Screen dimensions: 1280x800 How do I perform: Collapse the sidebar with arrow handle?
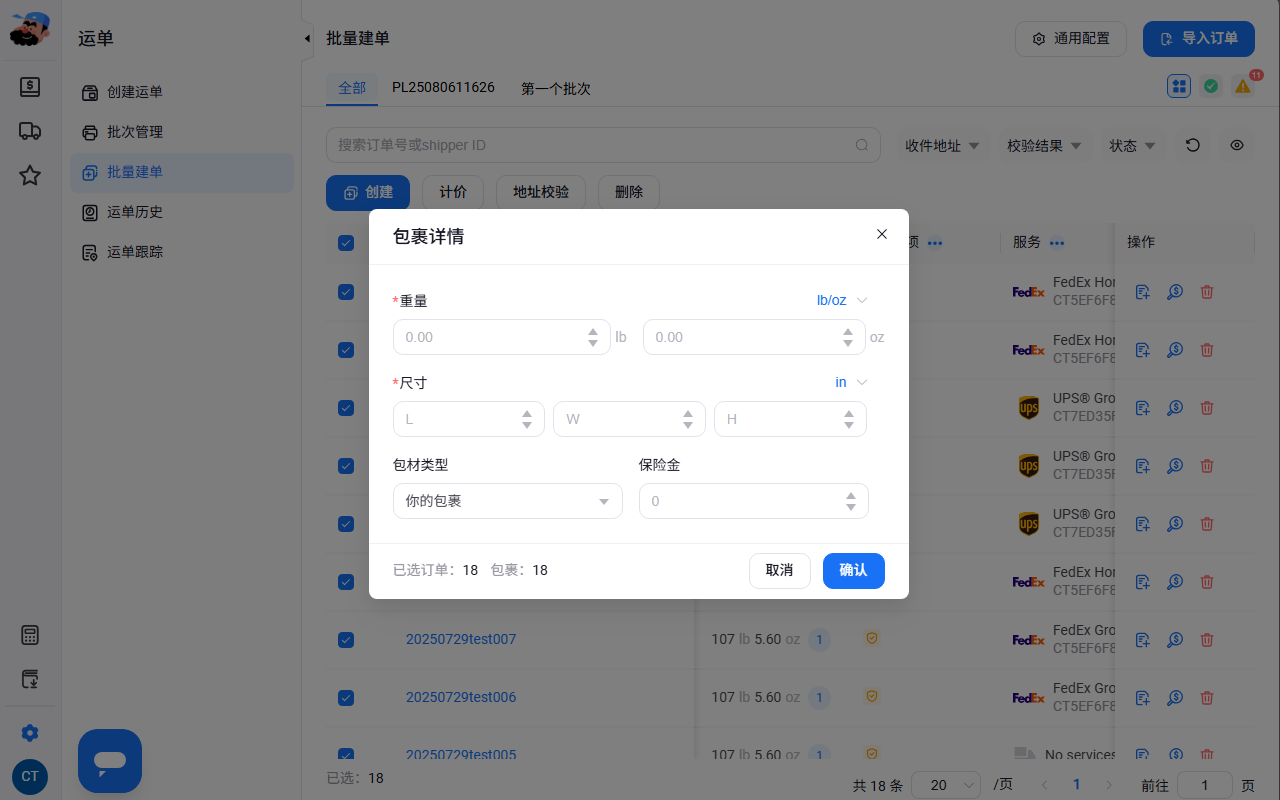tap(307, 39)
